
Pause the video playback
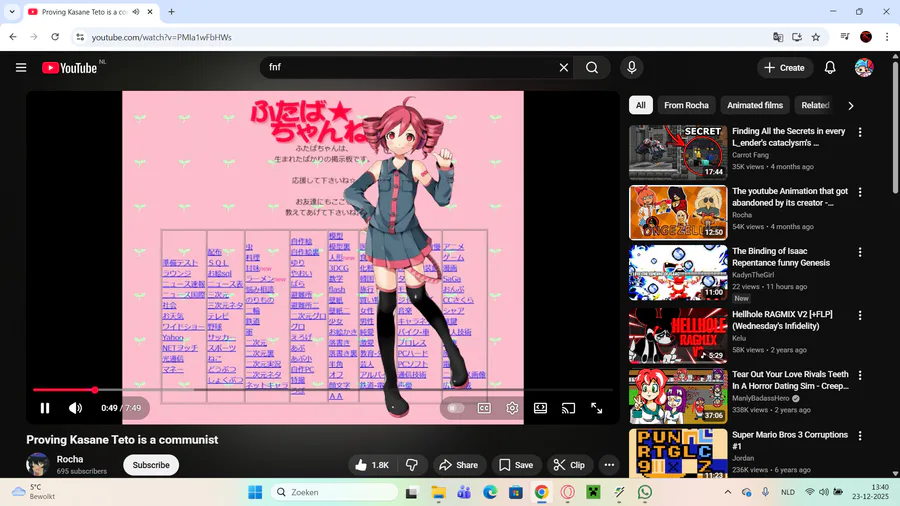tap(45, 408)
